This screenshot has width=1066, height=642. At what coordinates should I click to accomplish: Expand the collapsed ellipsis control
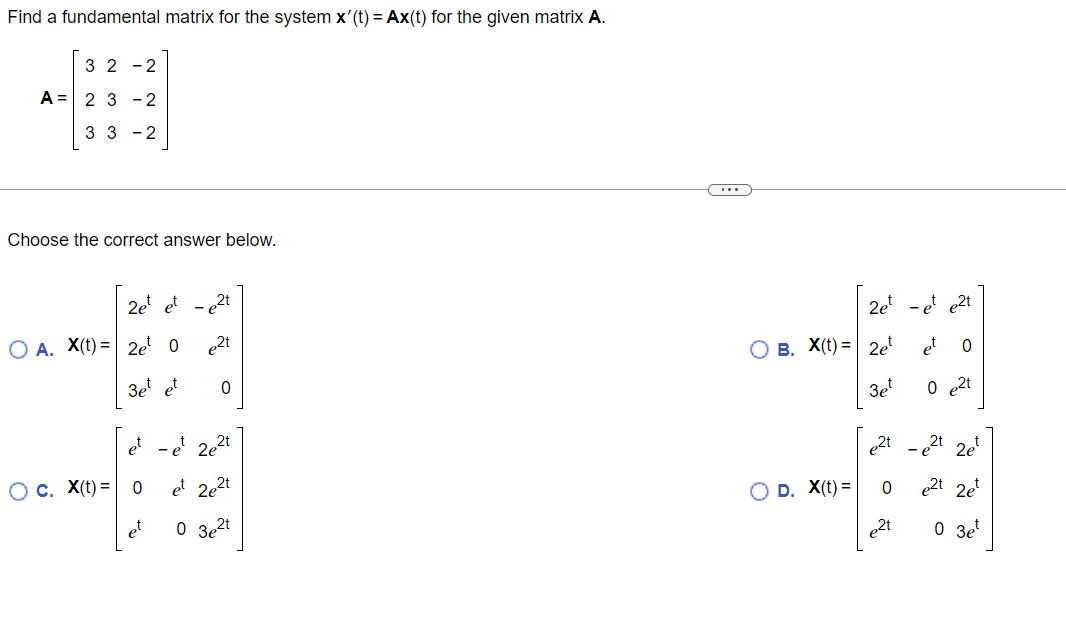pyautogui.click(x=730, y=190)
